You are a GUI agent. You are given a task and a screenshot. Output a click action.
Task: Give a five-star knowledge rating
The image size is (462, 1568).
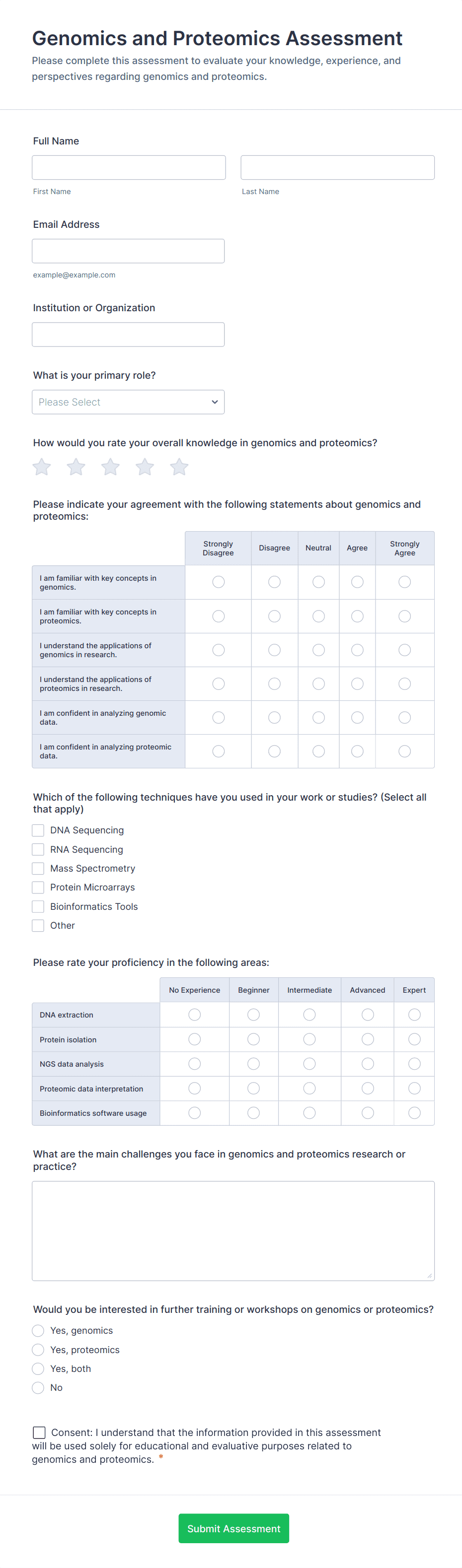179,467
